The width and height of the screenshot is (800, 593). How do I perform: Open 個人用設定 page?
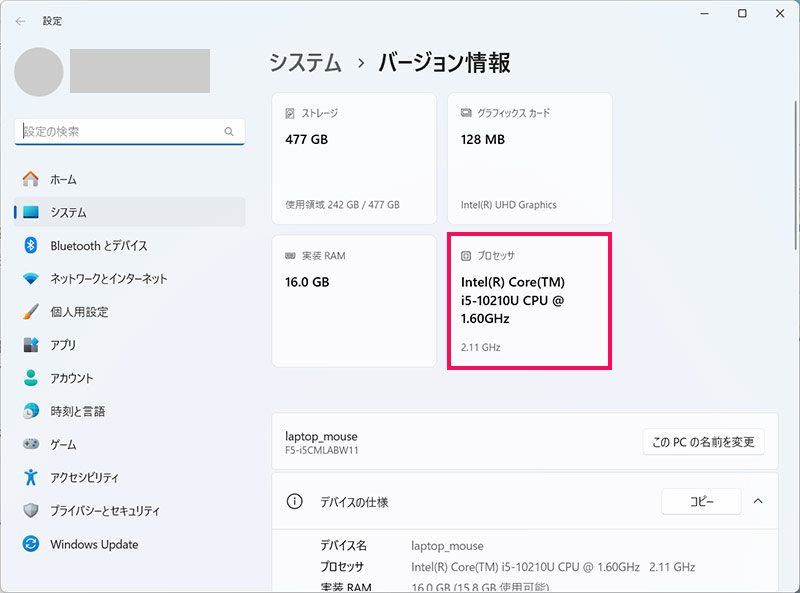[130, 312]
